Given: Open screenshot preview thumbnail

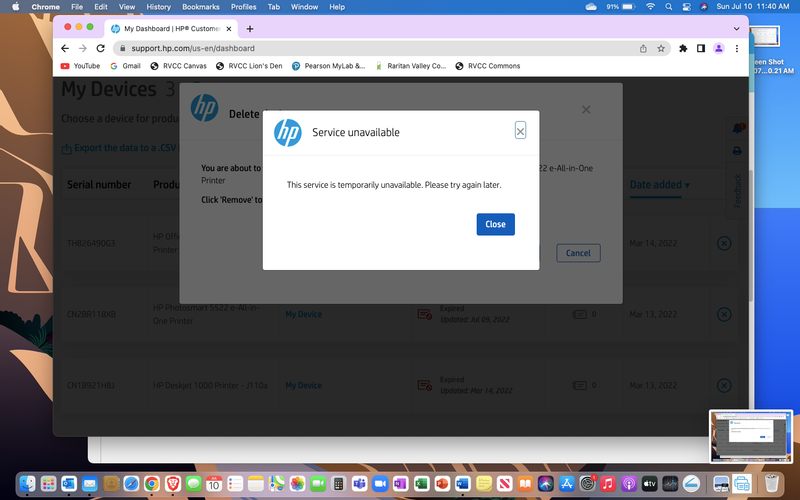Looking at the screenshot, I should [x=751, y=436].
